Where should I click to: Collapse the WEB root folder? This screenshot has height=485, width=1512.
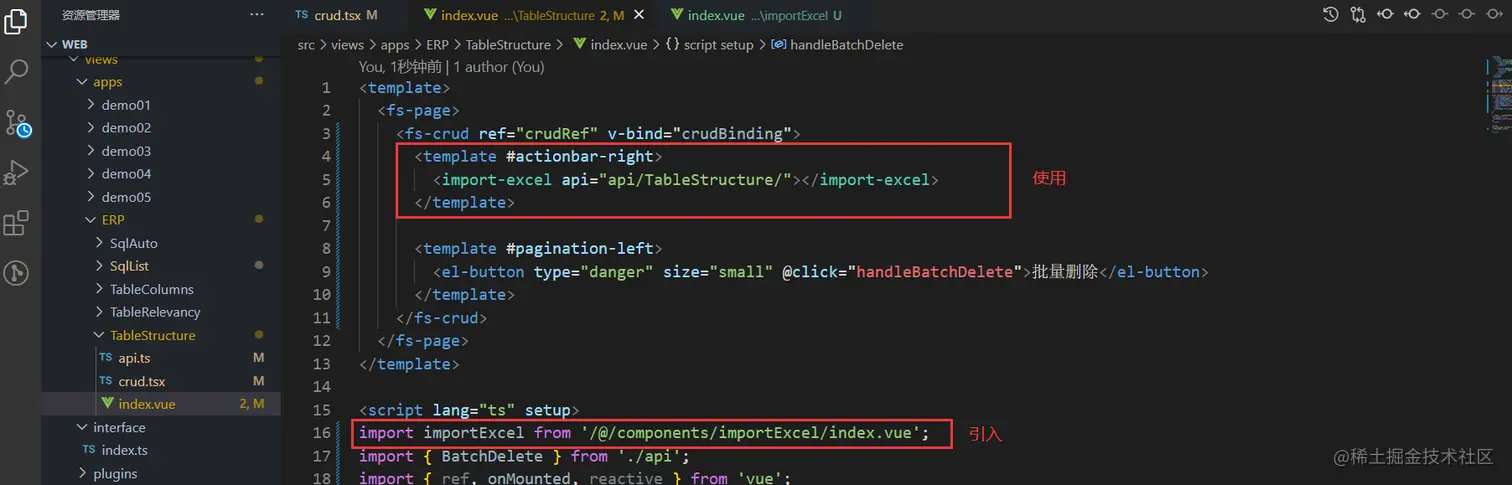[x=52, y=44]
